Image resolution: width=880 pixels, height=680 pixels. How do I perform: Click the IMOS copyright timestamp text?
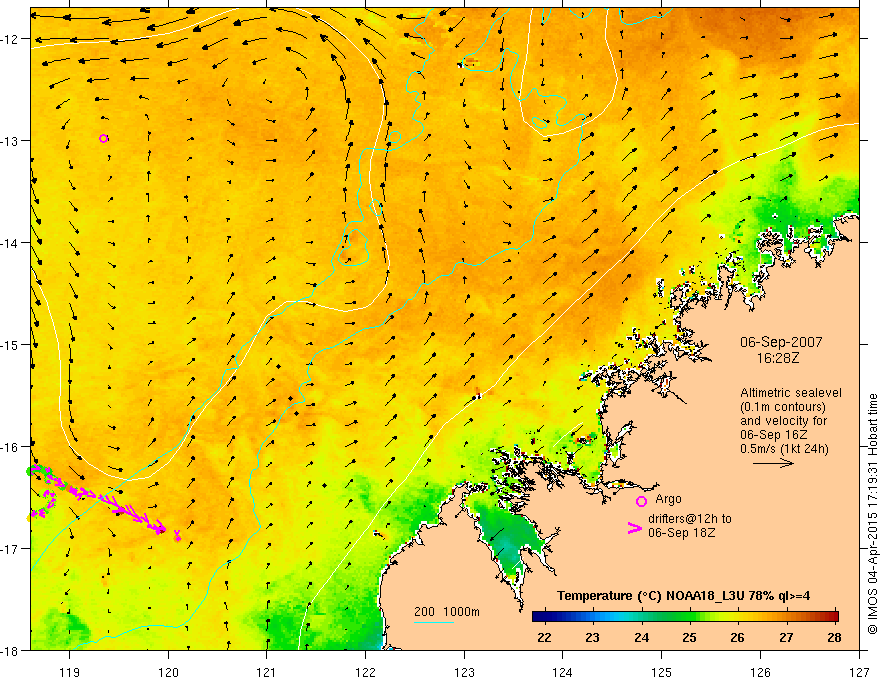[872, 514]
